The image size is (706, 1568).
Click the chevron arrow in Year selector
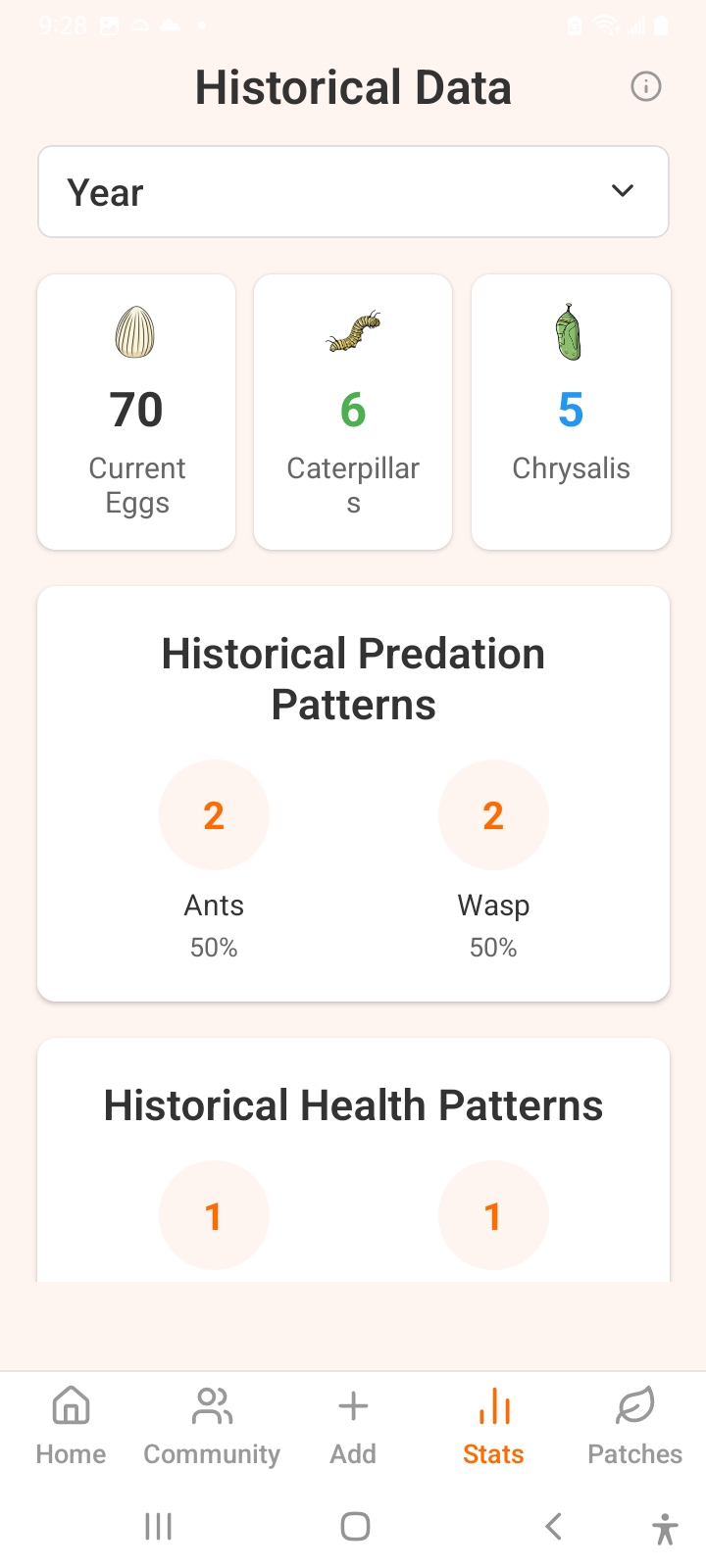click(623, 191)
